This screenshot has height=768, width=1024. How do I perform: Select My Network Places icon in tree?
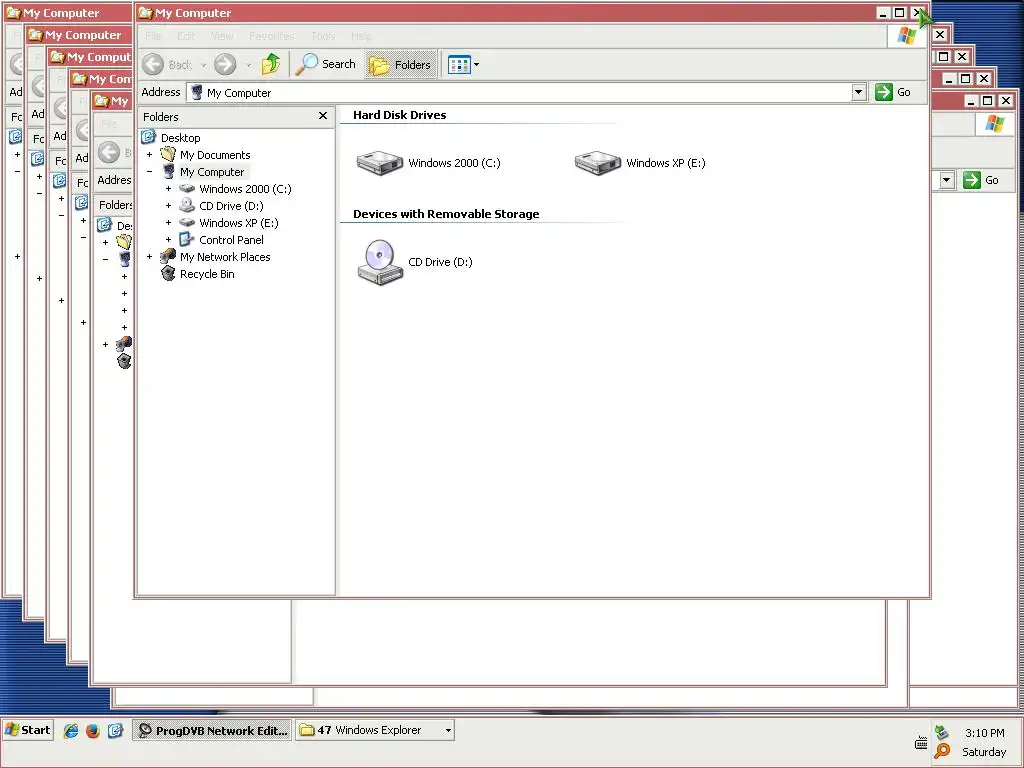[168, 256]
